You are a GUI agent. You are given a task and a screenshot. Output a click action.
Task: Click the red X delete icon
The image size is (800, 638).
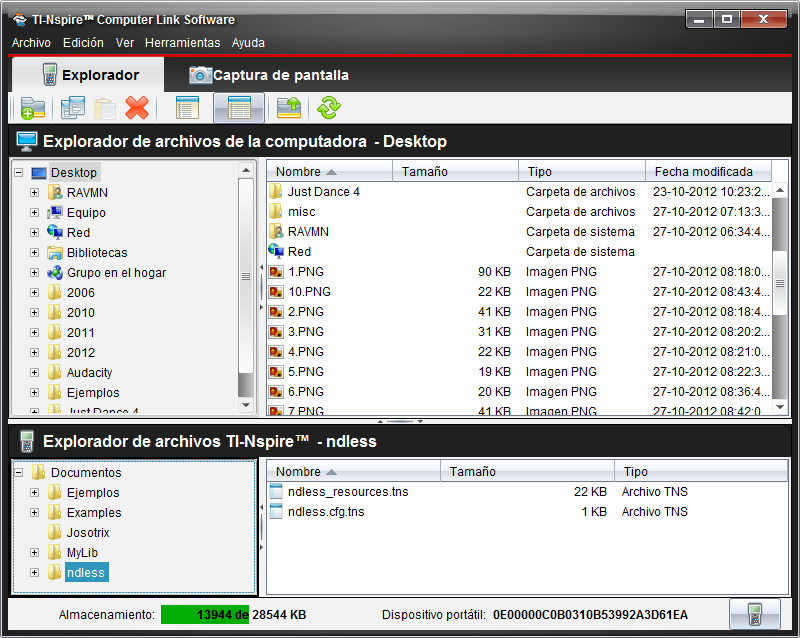coord(137,108)
